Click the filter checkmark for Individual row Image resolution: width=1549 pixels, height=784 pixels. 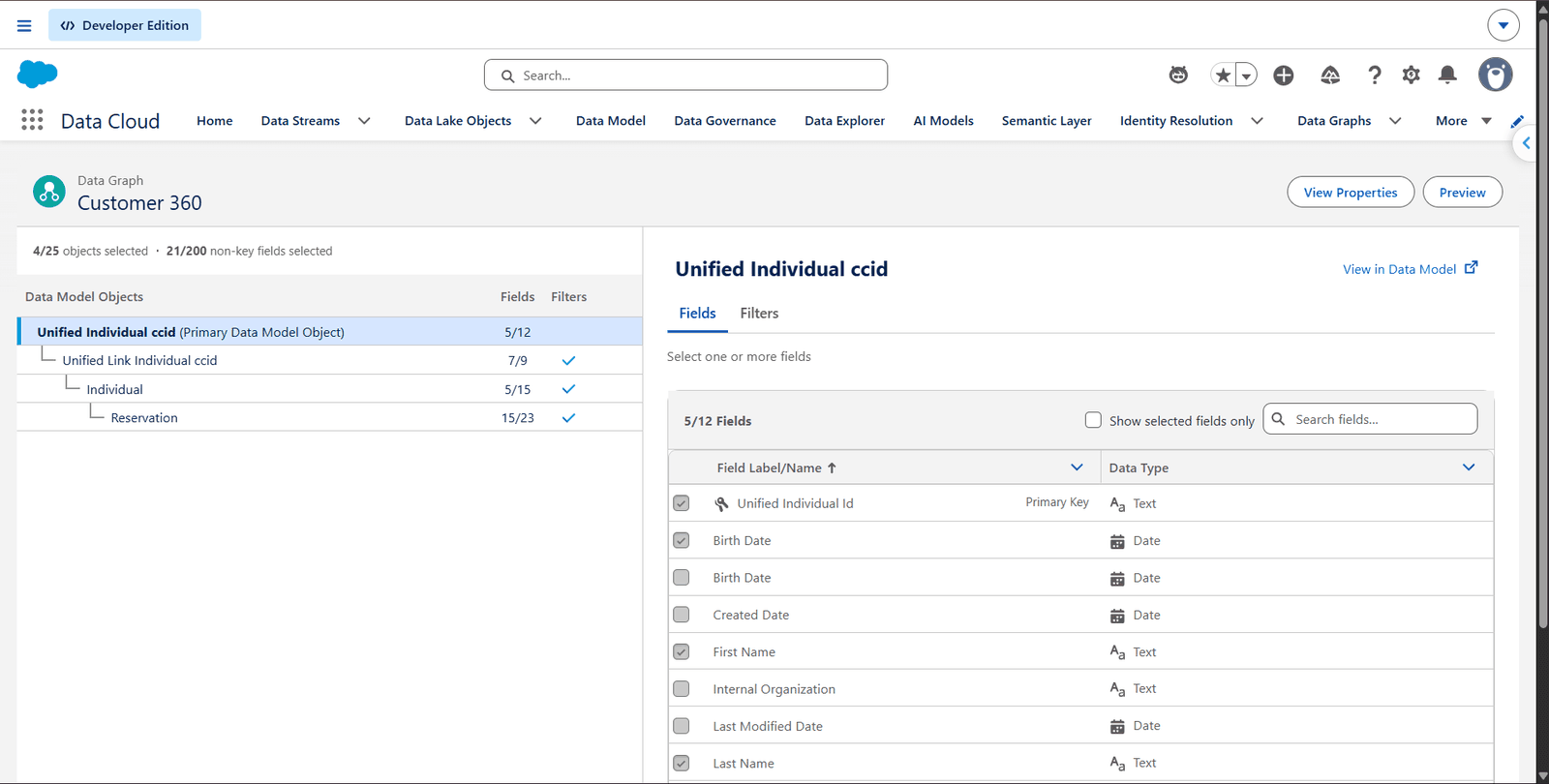point(568,389)
